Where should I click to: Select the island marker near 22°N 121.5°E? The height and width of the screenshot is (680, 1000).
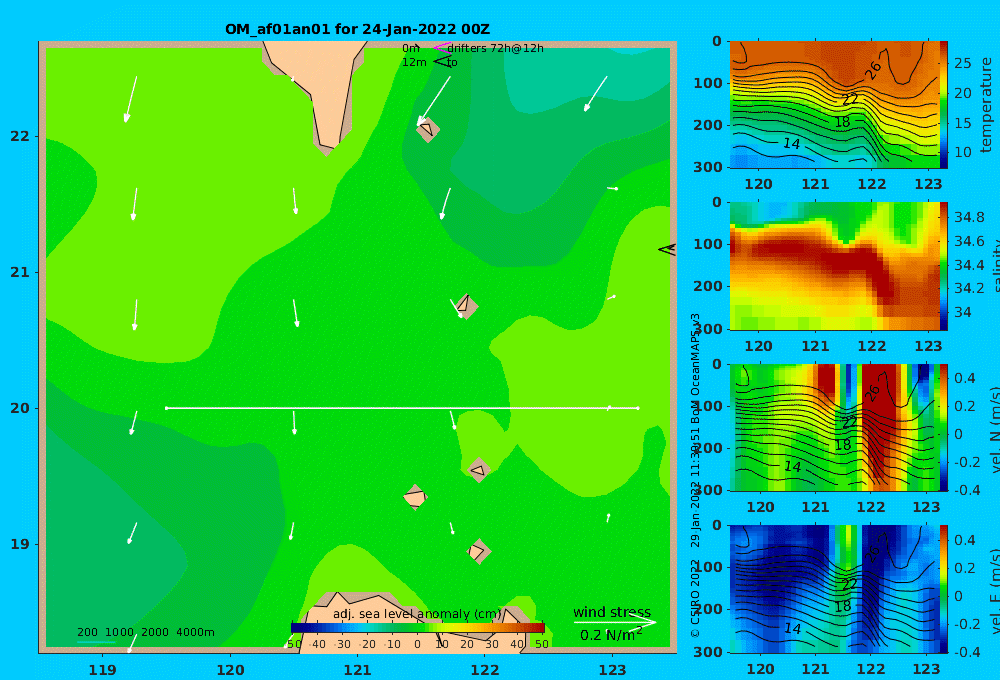[x=428, y=129]
